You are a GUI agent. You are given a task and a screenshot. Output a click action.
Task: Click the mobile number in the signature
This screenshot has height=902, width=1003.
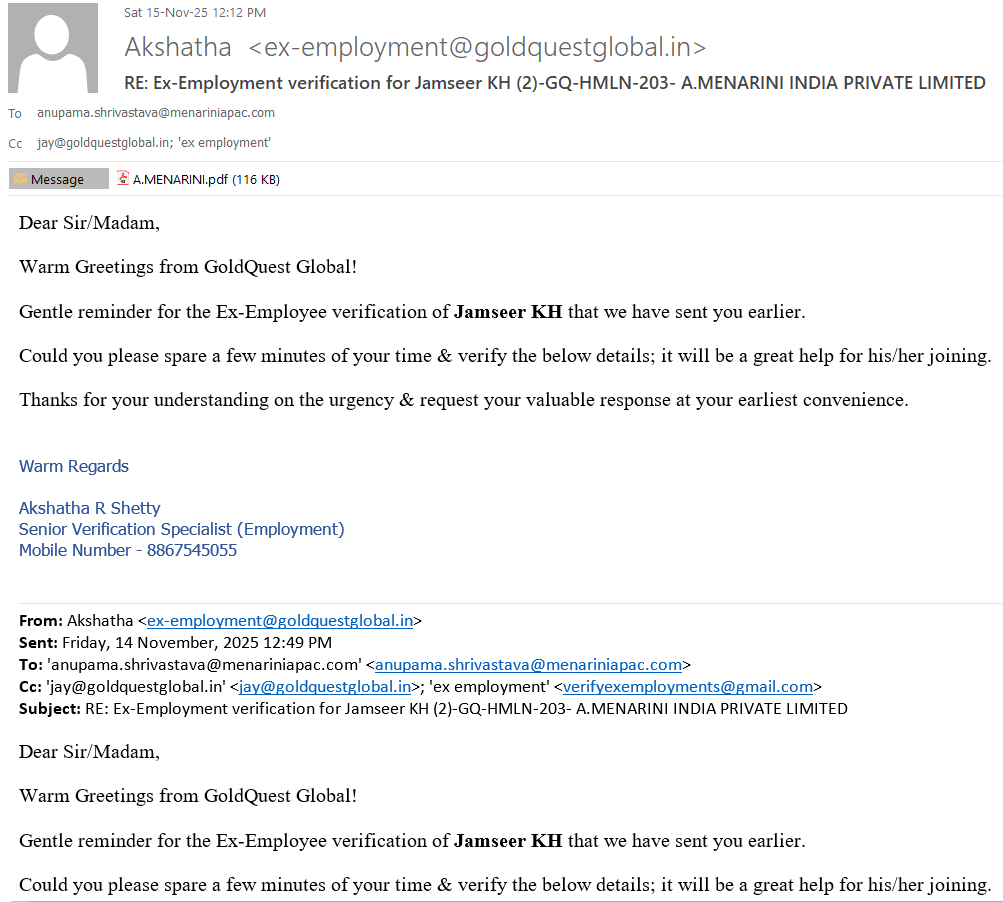191,551
